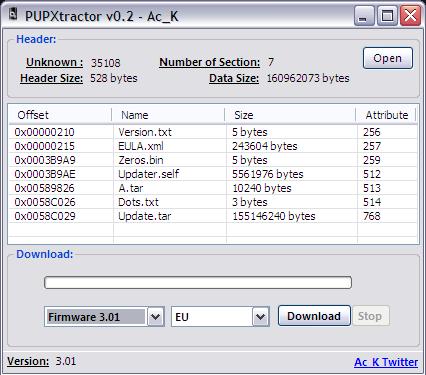The image size is (426, 375).
Task: Click the download progress bar
Action: (198, 282)
